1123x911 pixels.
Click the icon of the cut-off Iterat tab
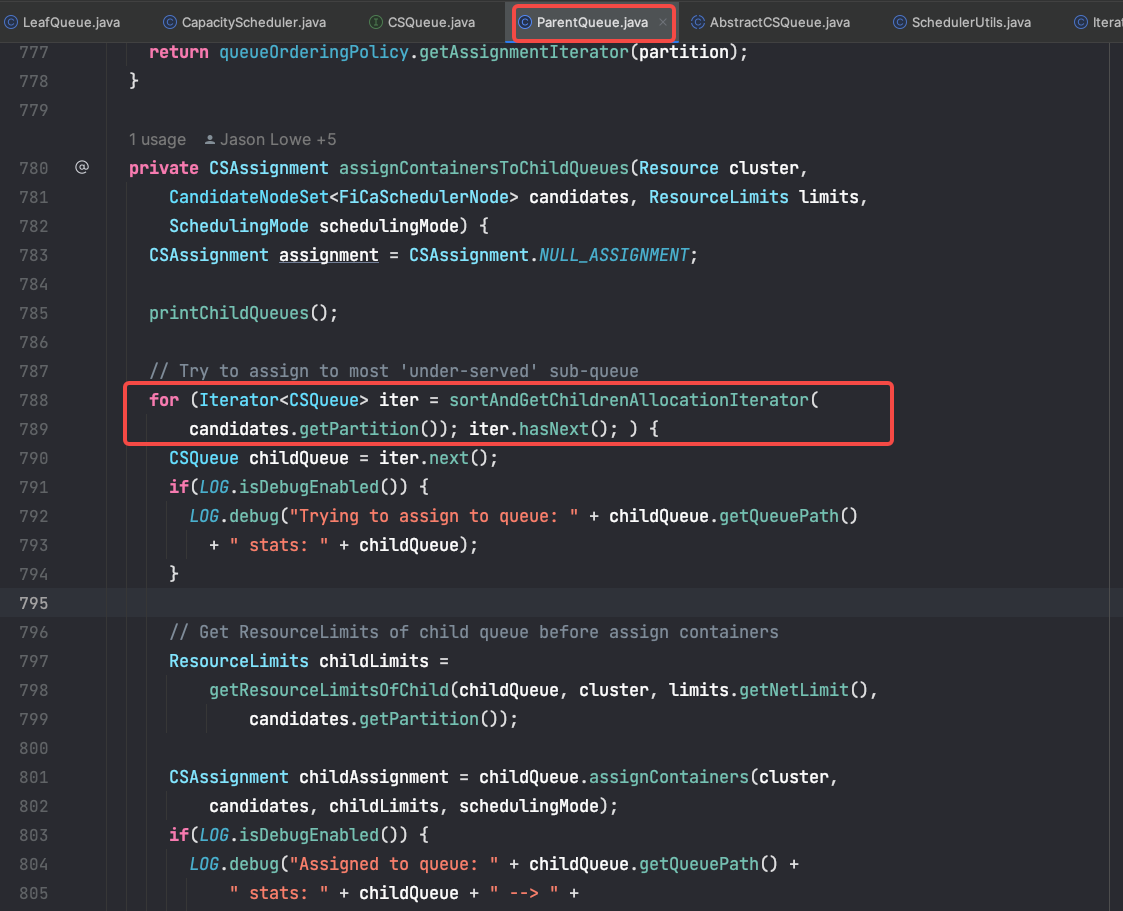(x=1080, y=22)
